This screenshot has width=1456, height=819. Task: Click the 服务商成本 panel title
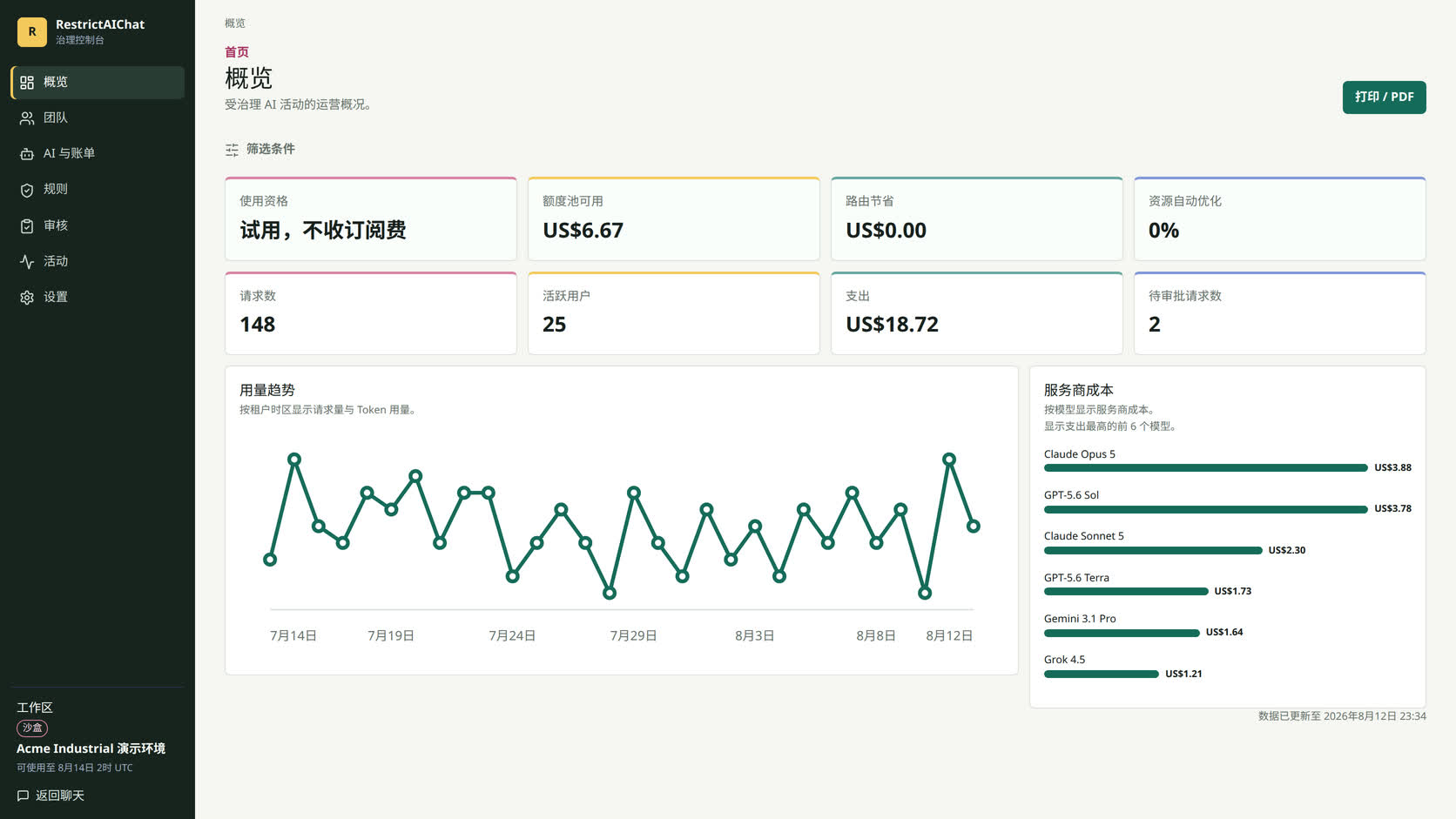pos(1079,390)
